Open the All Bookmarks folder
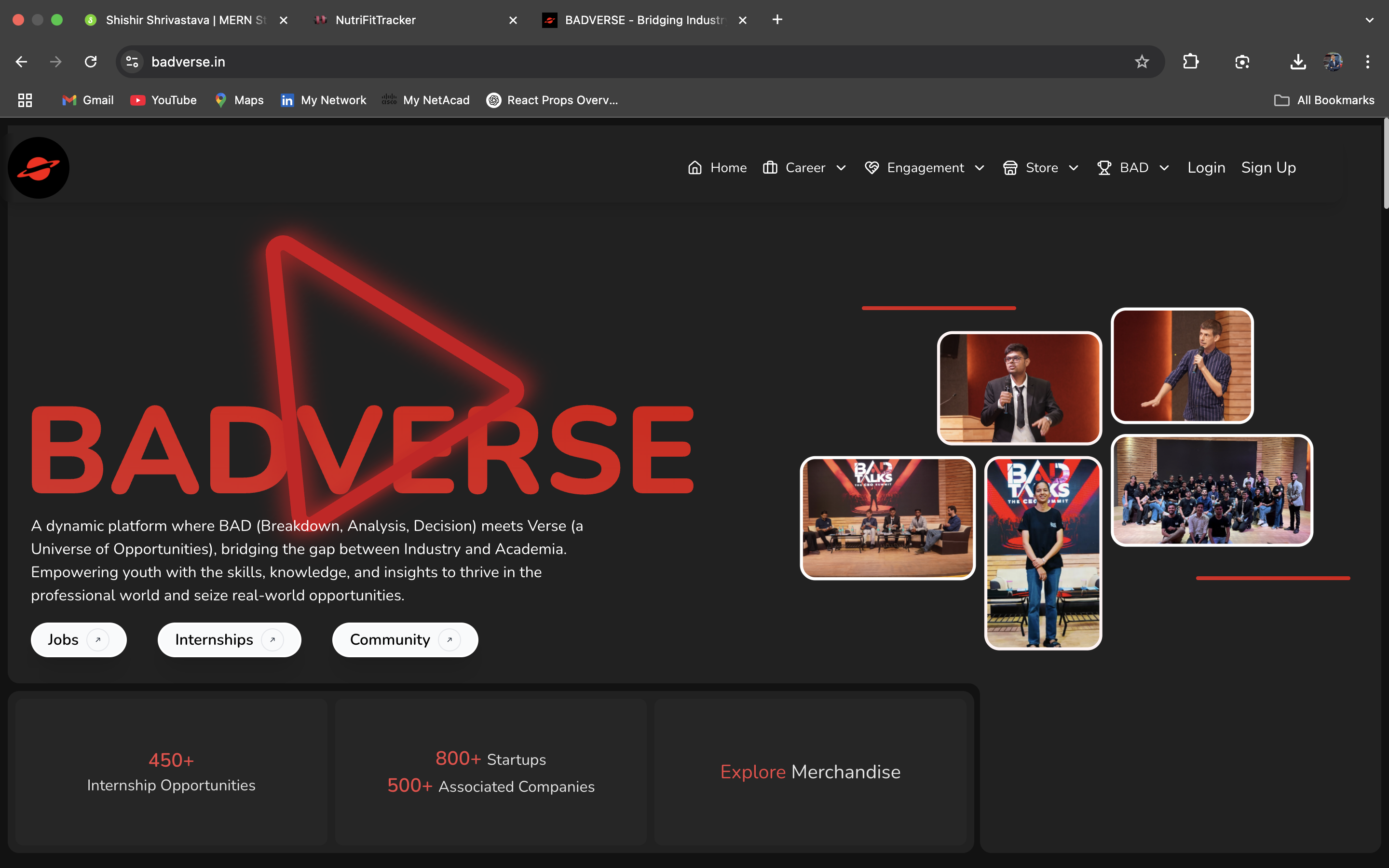Image resolution: width=1389 pixels, height=868 pixels. [x=1325, y=100]
